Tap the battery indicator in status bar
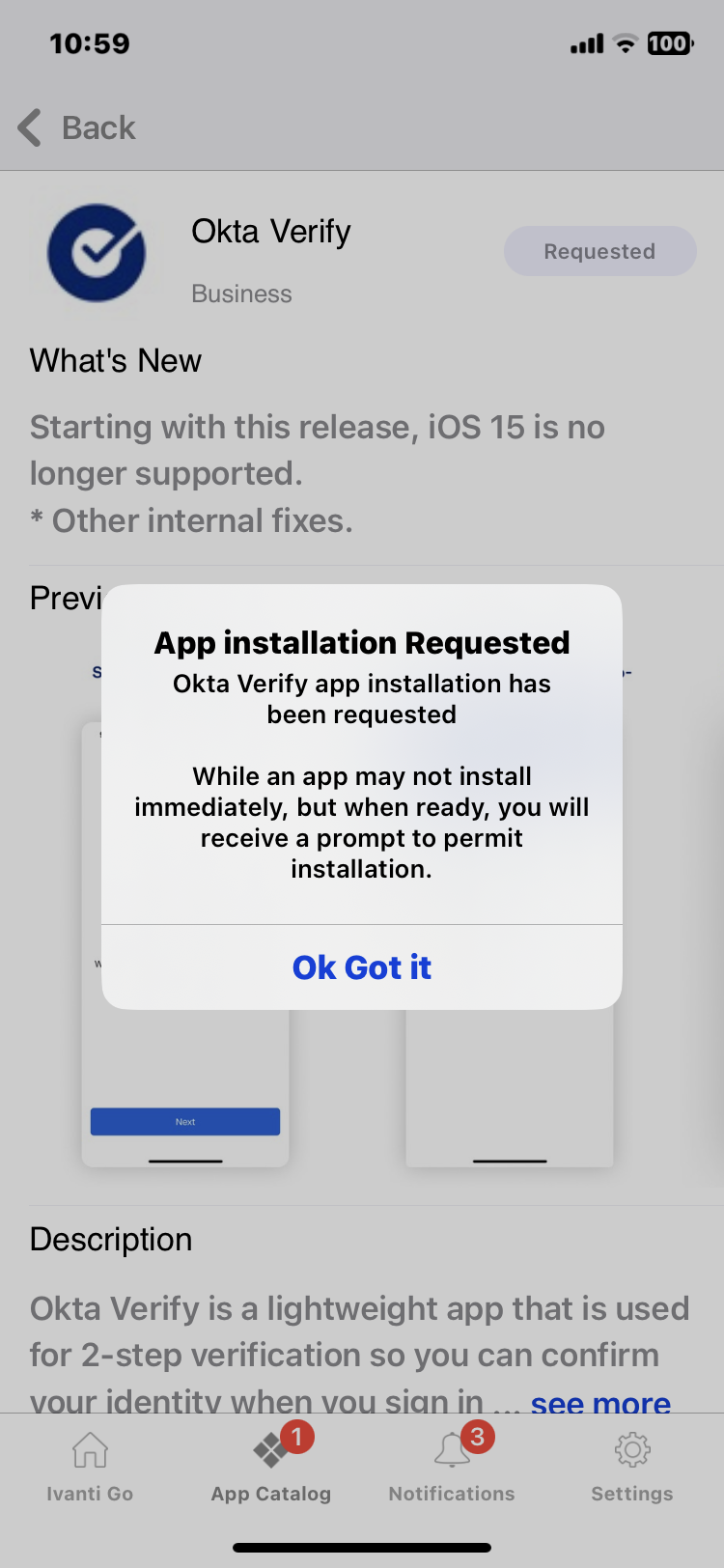The image size is (724, 1568). tap(670, 43)
